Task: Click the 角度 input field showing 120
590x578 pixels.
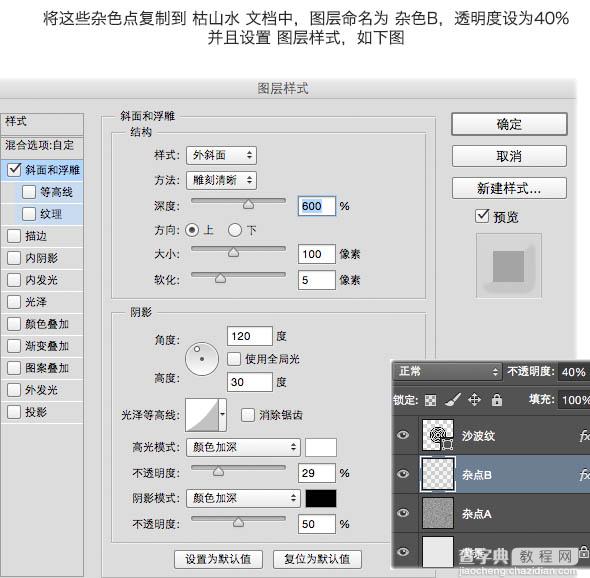Action: [x=249, y=336]
